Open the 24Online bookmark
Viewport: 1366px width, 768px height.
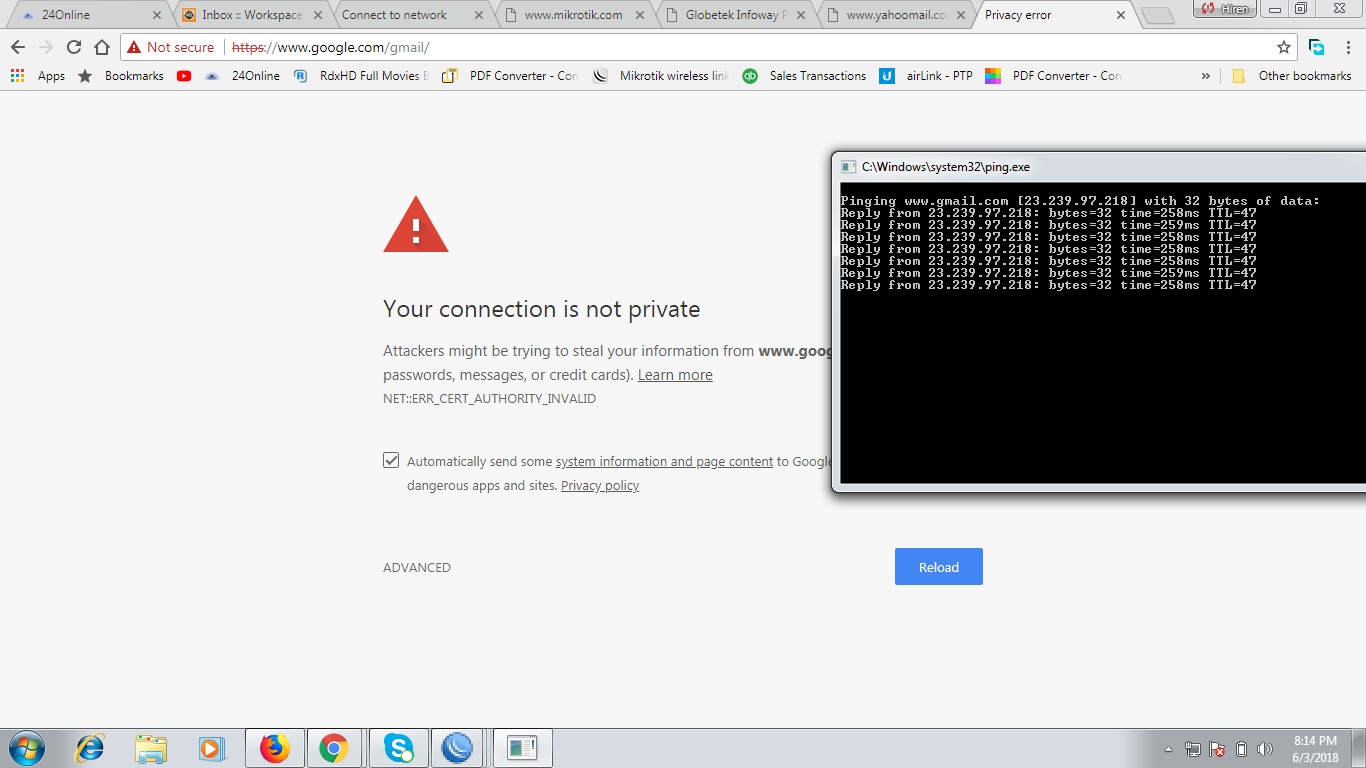[x=242, y=76]
